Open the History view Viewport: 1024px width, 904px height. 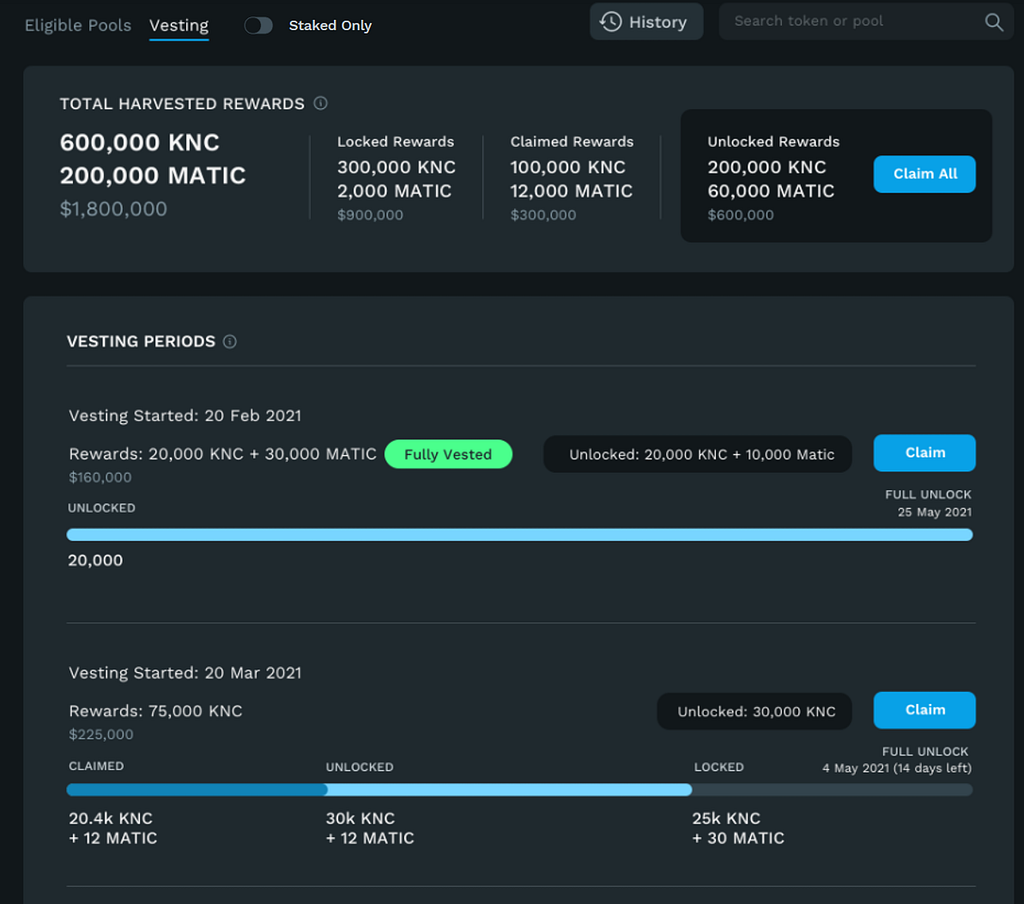point(646,22)
